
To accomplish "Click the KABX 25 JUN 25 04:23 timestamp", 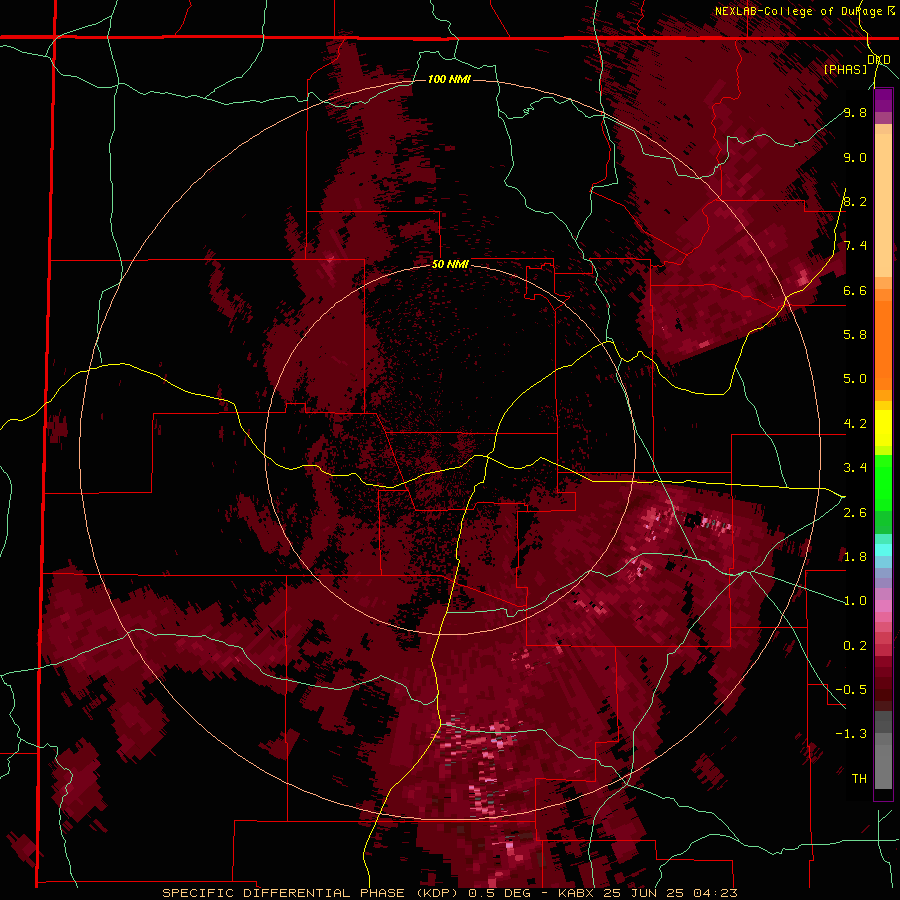I will tap(648, 893).
